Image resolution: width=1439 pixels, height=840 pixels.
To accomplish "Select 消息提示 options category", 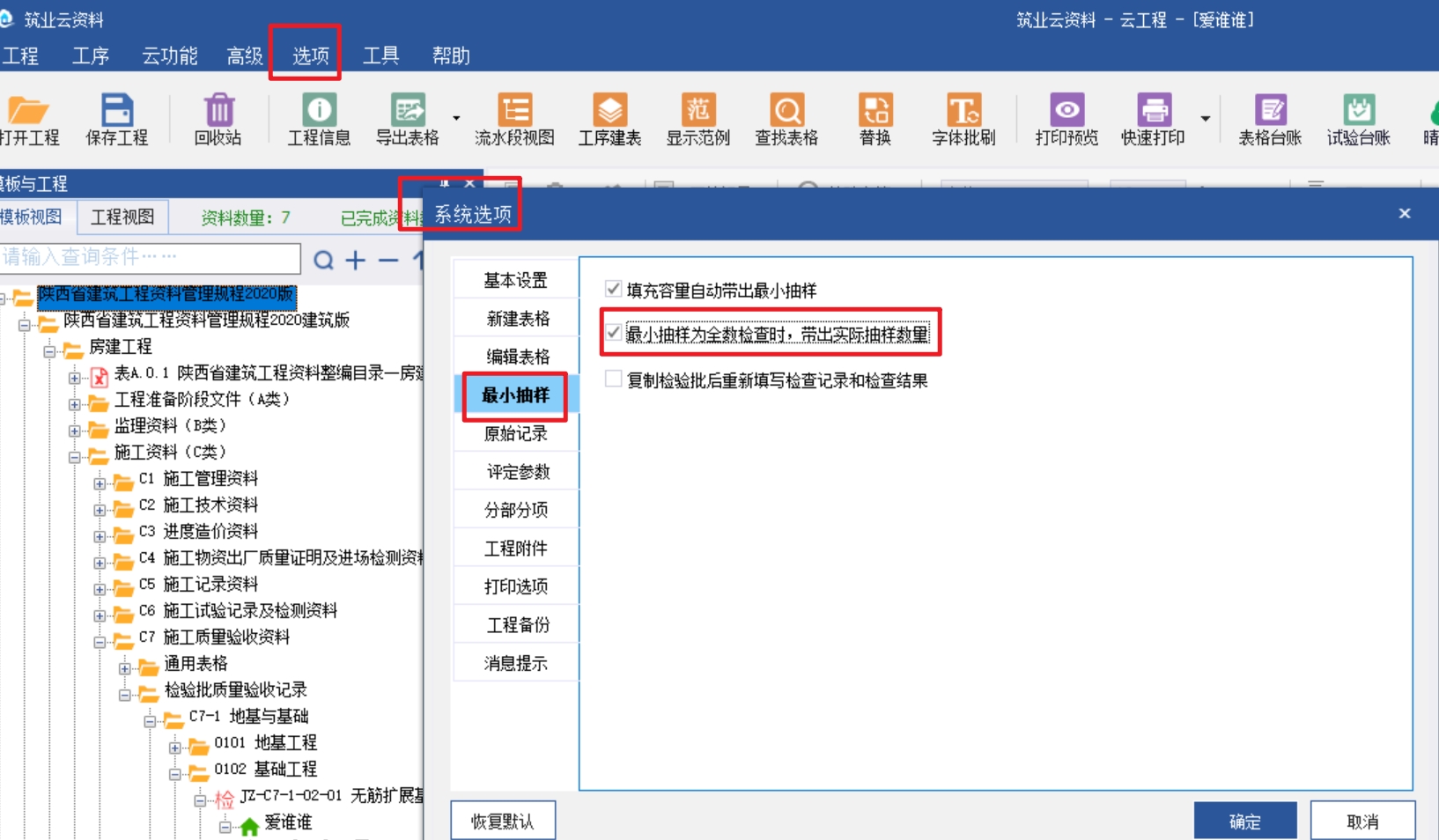I will [x=516, y=663].
